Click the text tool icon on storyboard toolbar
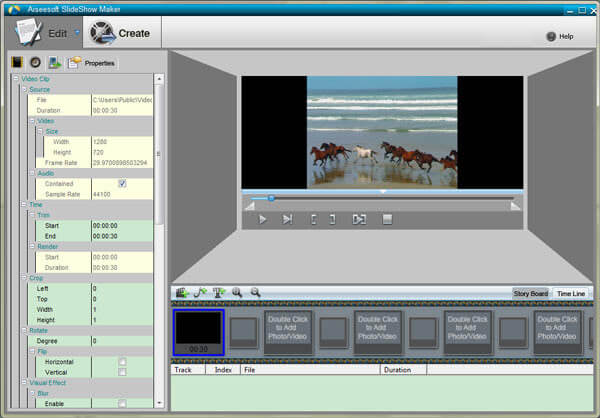The image size is (600, 418). click(x=219, y=293)
